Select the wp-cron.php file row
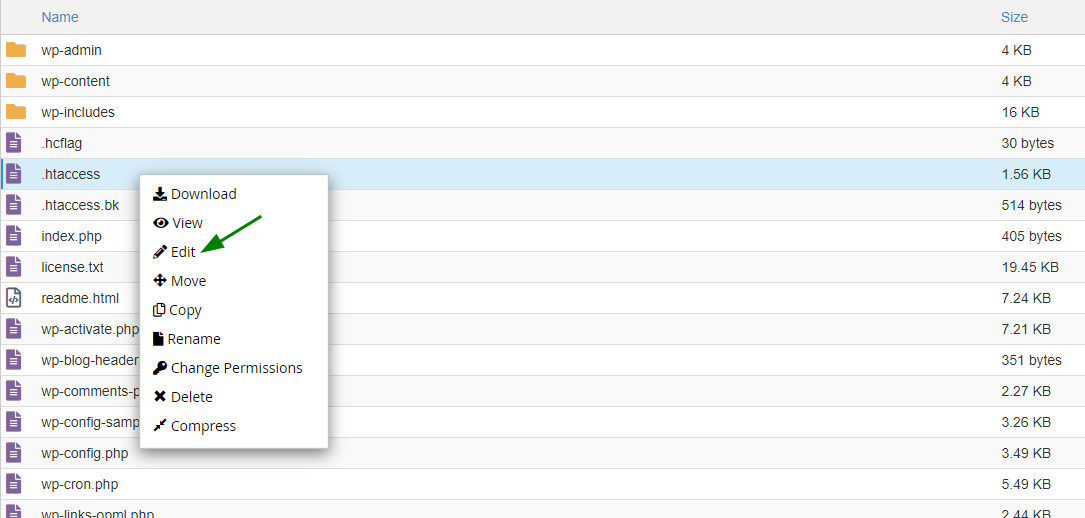Viewport: 1085px width, 518px height. [542, 484]
